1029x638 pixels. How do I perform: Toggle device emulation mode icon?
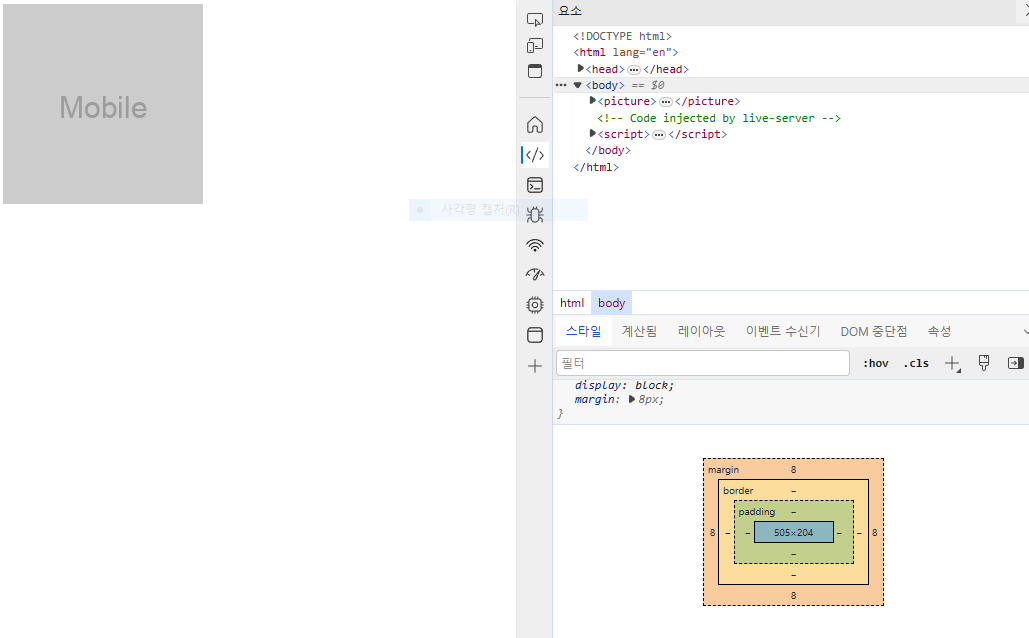click(535, 45)
